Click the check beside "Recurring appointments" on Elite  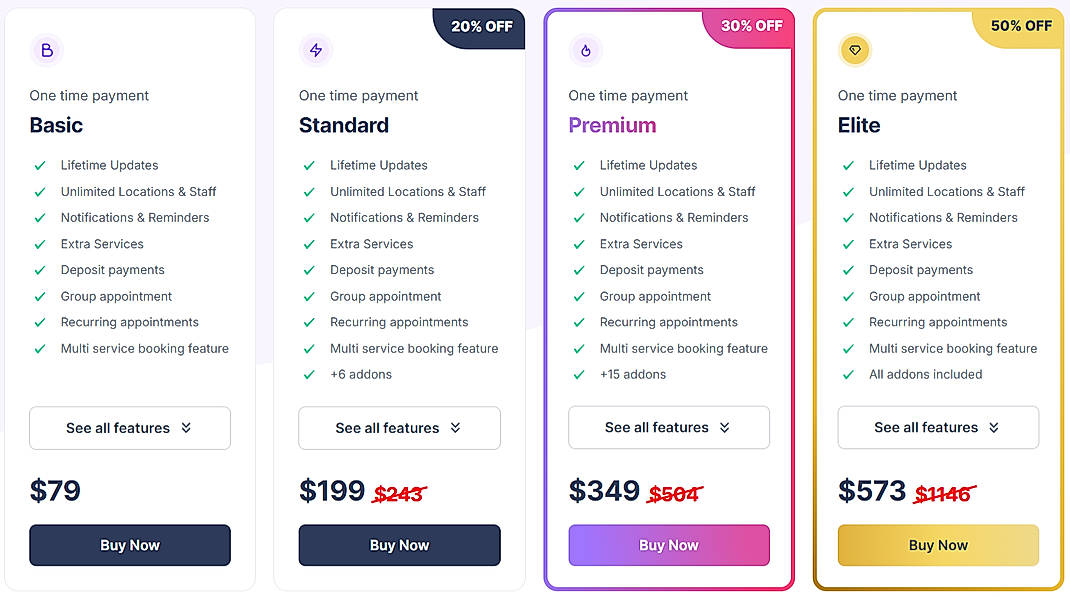point(848,322)
